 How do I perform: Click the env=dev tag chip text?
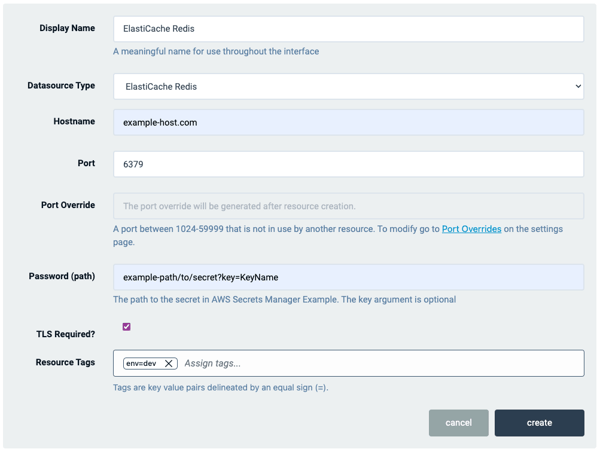(x=141, y=363)
